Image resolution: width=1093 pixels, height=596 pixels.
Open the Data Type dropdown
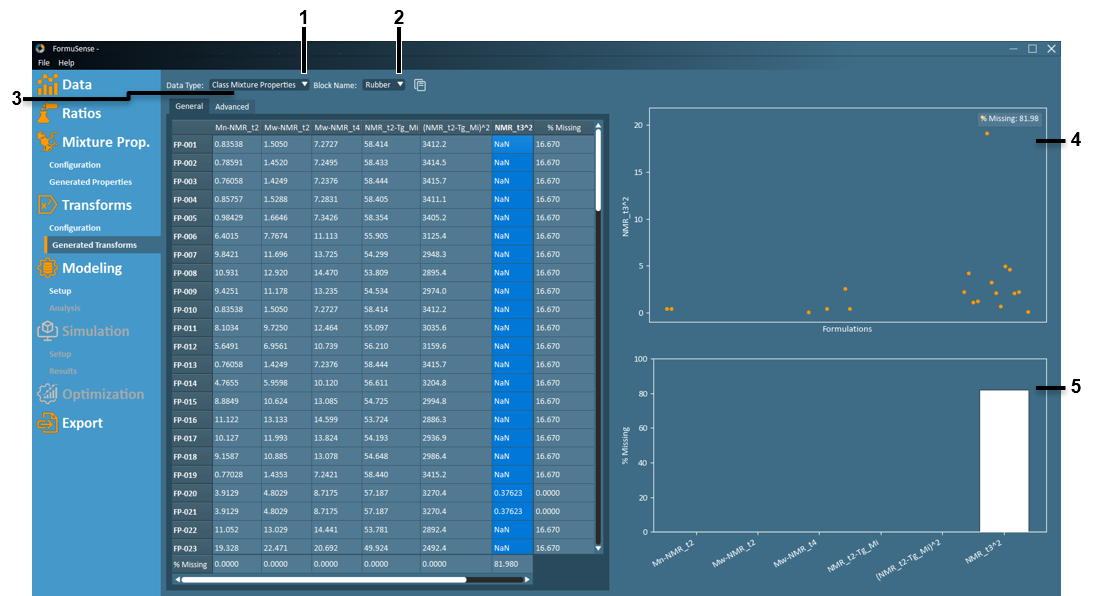point(257,85)
